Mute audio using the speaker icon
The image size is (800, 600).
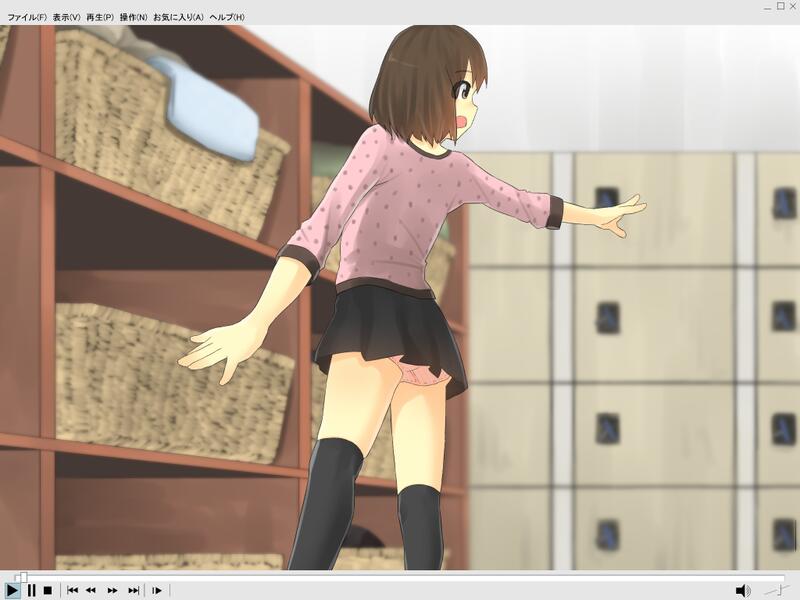[x=743, y=590]
